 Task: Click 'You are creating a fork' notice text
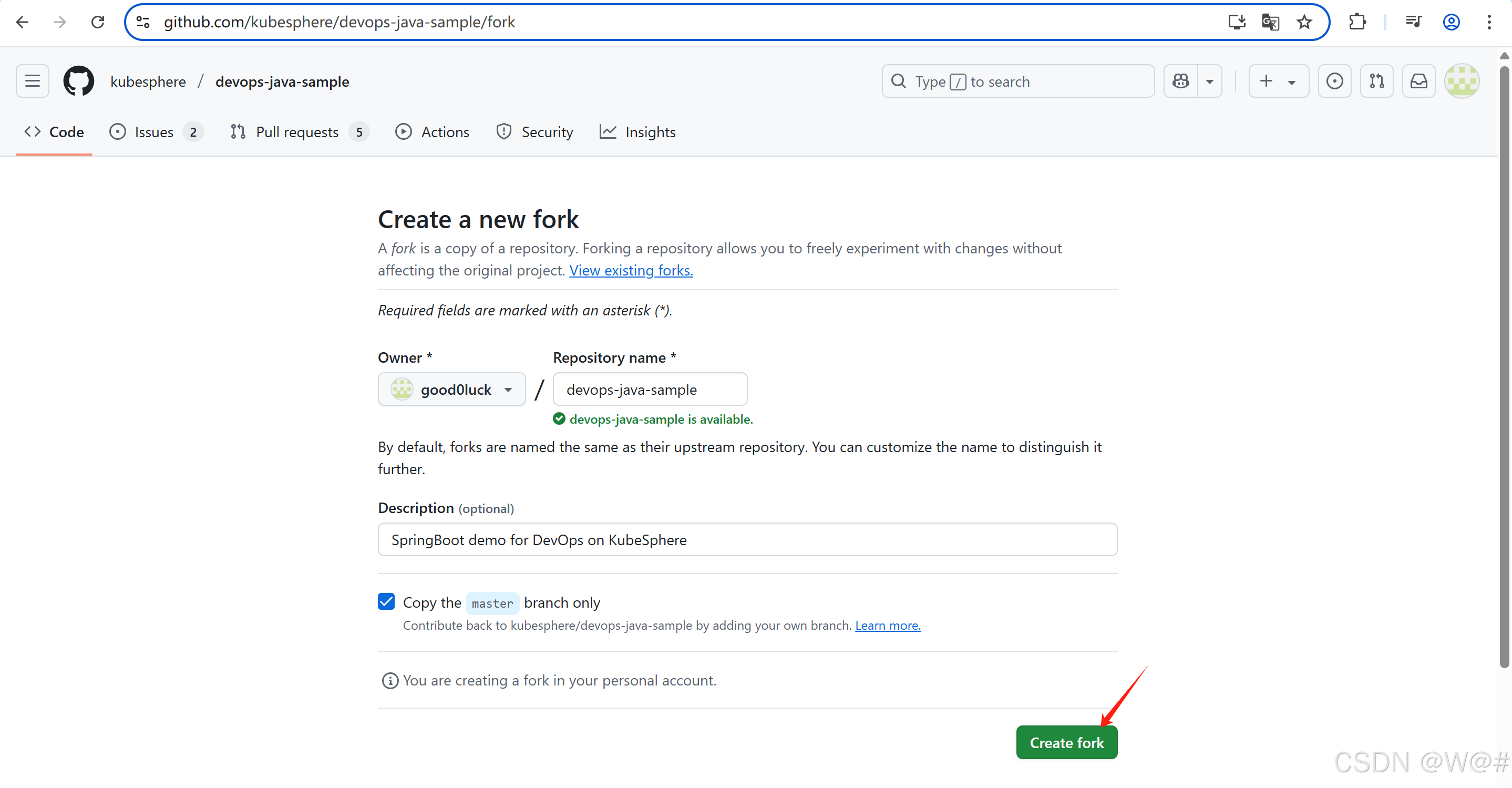pos(559,681)
